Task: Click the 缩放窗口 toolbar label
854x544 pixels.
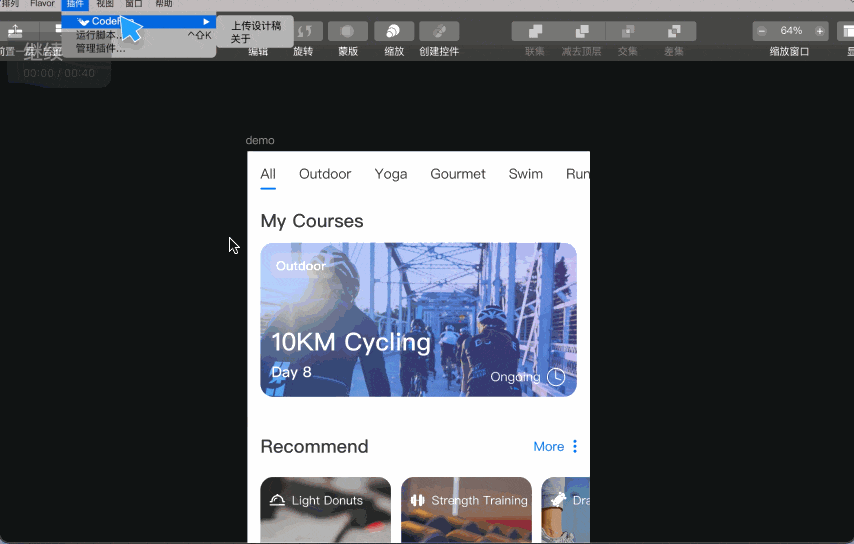Action: pyautogui.click(x=789, y=52)
